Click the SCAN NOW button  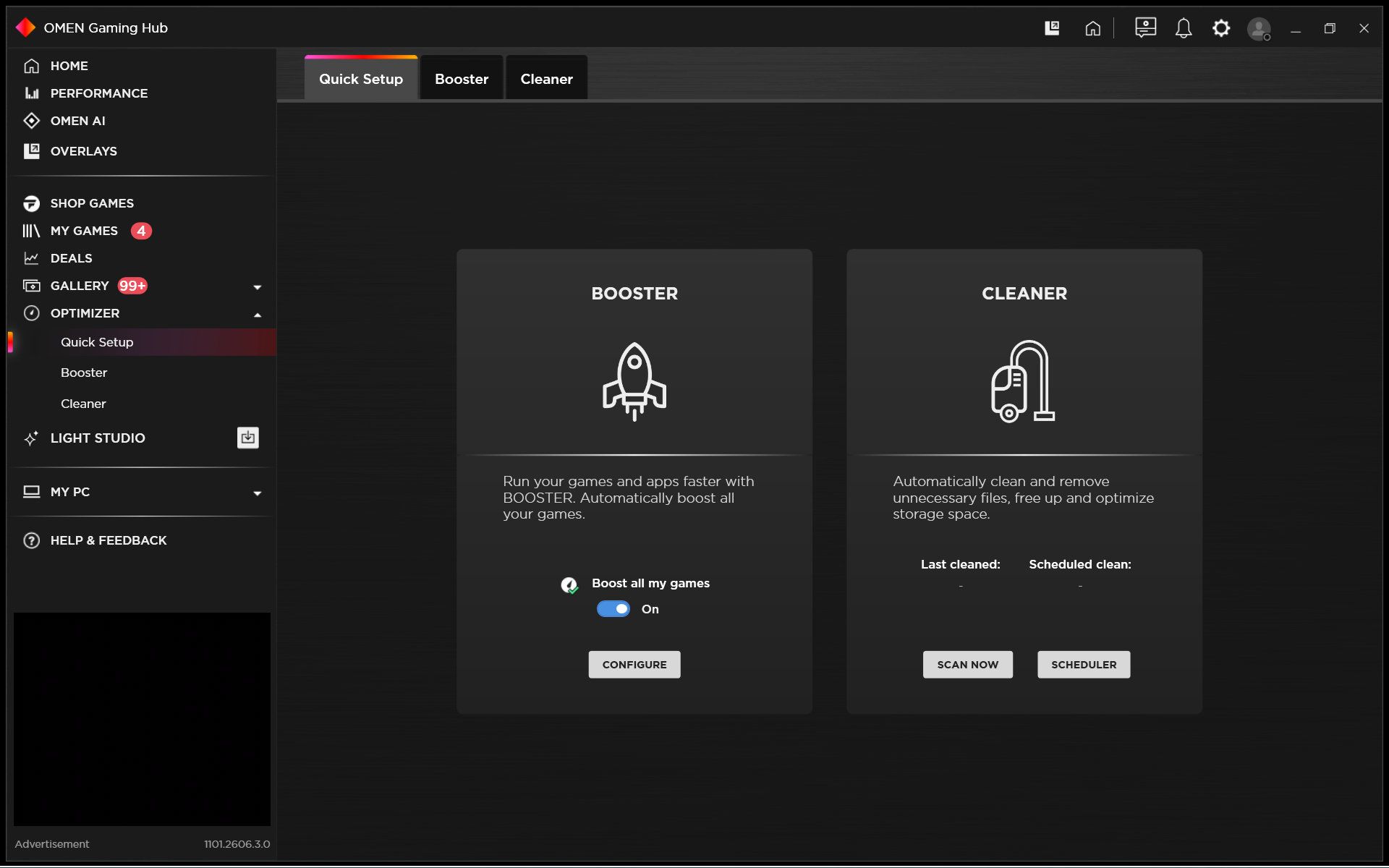968,665
